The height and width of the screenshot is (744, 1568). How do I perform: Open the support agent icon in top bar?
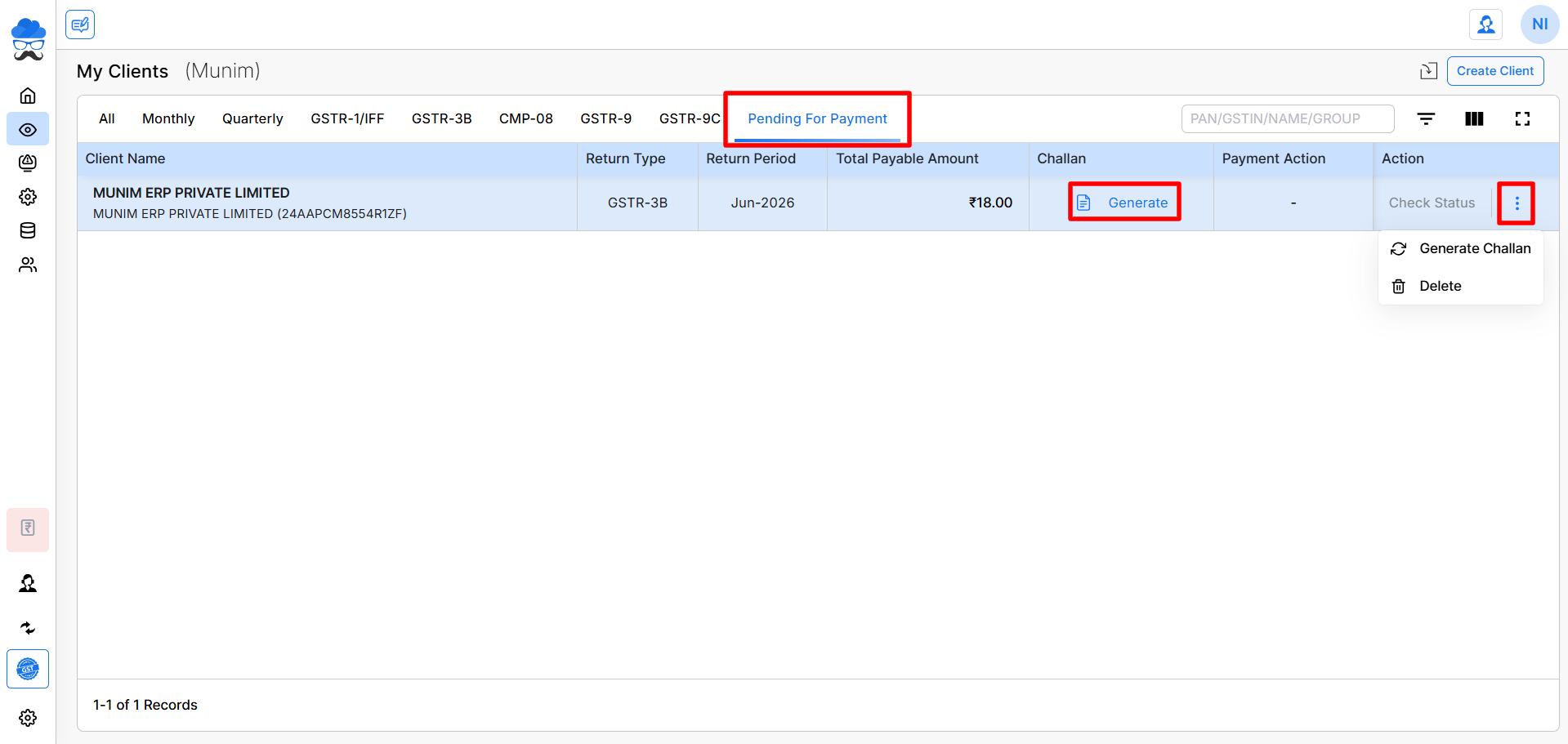(1486, 25)
